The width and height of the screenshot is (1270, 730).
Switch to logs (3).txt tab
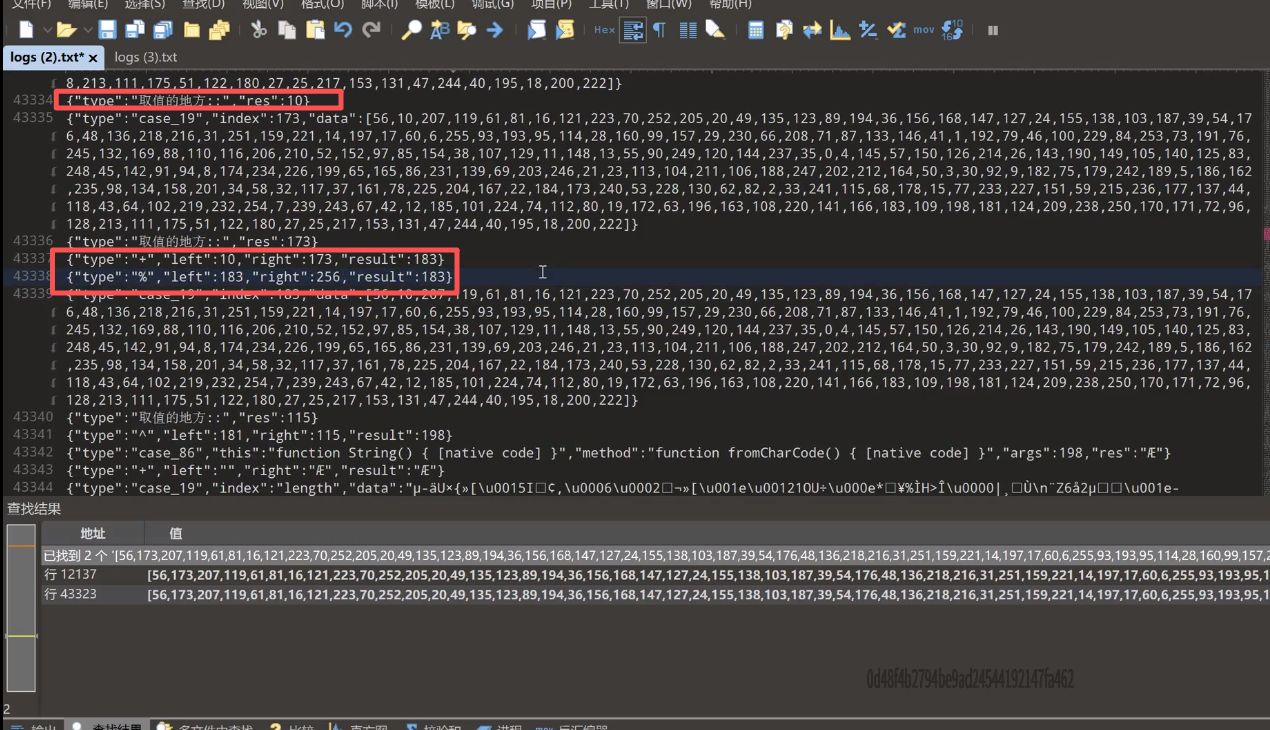146,58
